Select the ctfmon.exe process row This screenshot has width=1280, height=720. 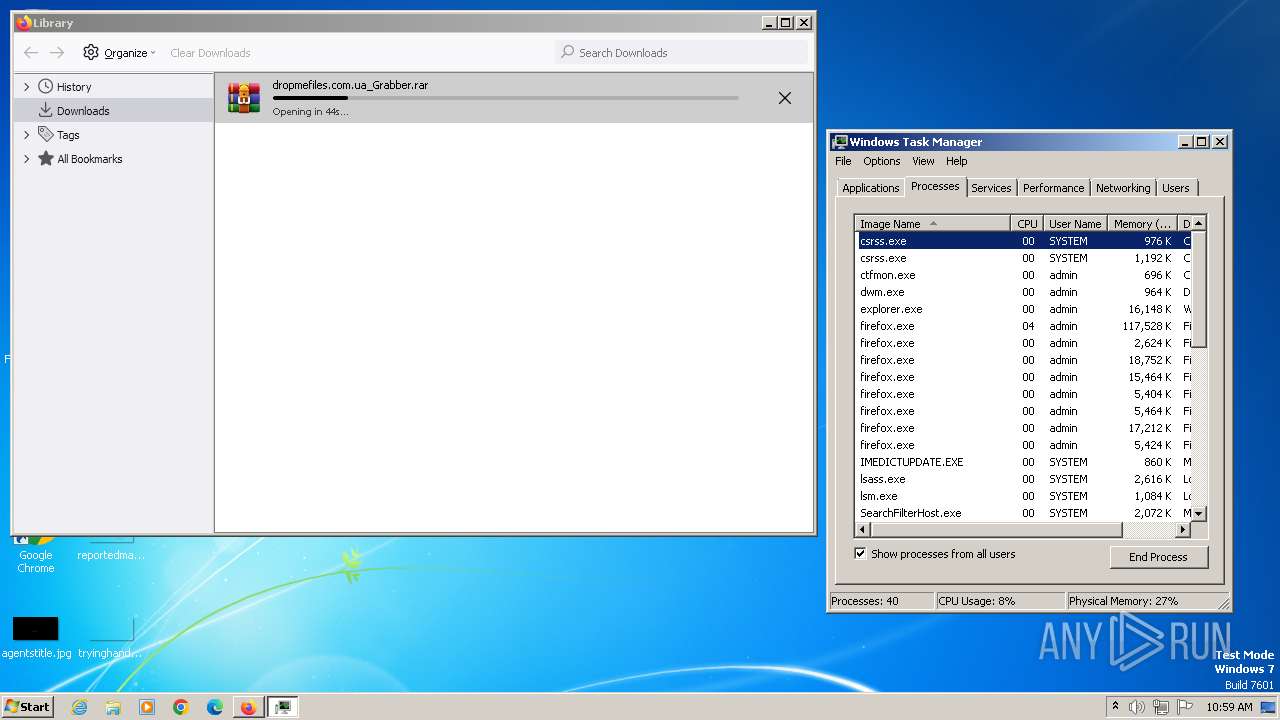coord(1024,275)
